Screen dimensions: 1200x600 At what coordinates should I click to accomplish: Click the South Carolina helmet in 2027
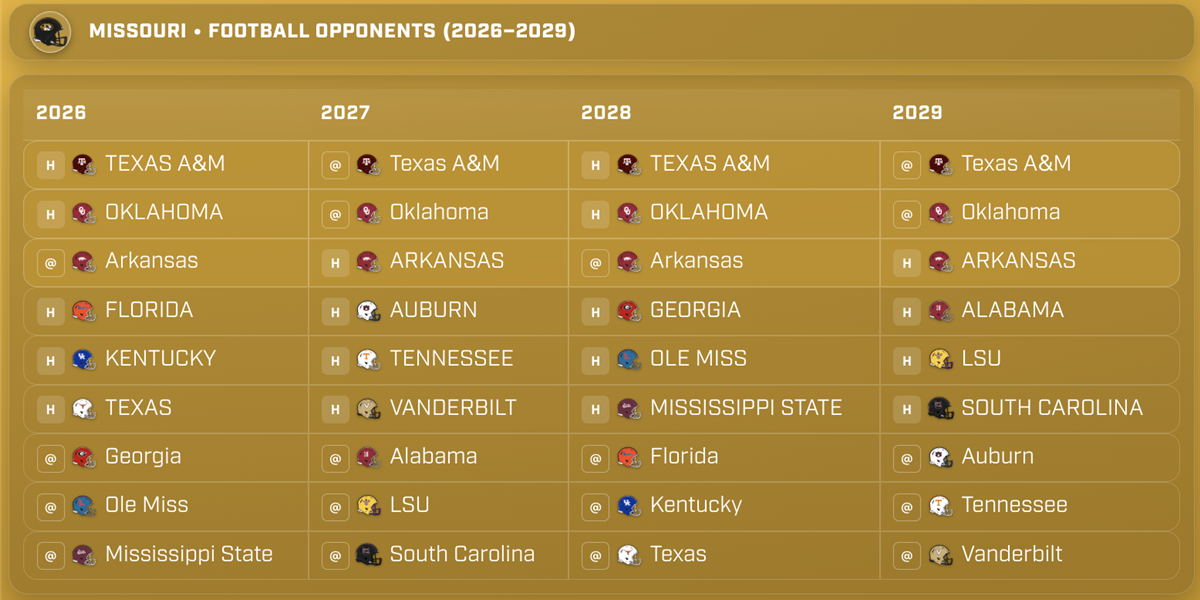pos(368,555)
